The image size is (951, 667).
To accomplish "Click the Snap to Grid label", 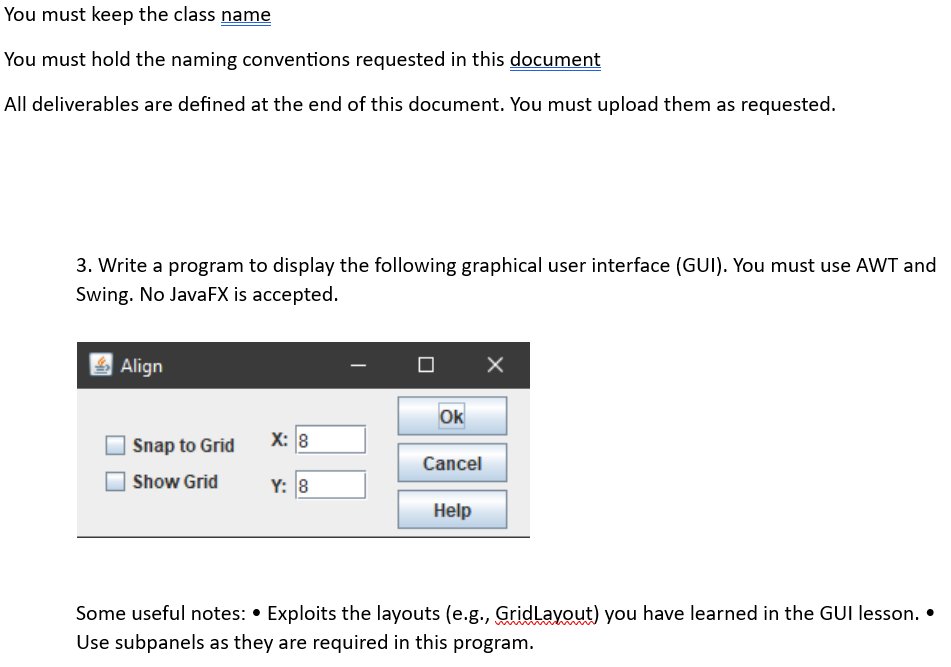I will point(183,445).
